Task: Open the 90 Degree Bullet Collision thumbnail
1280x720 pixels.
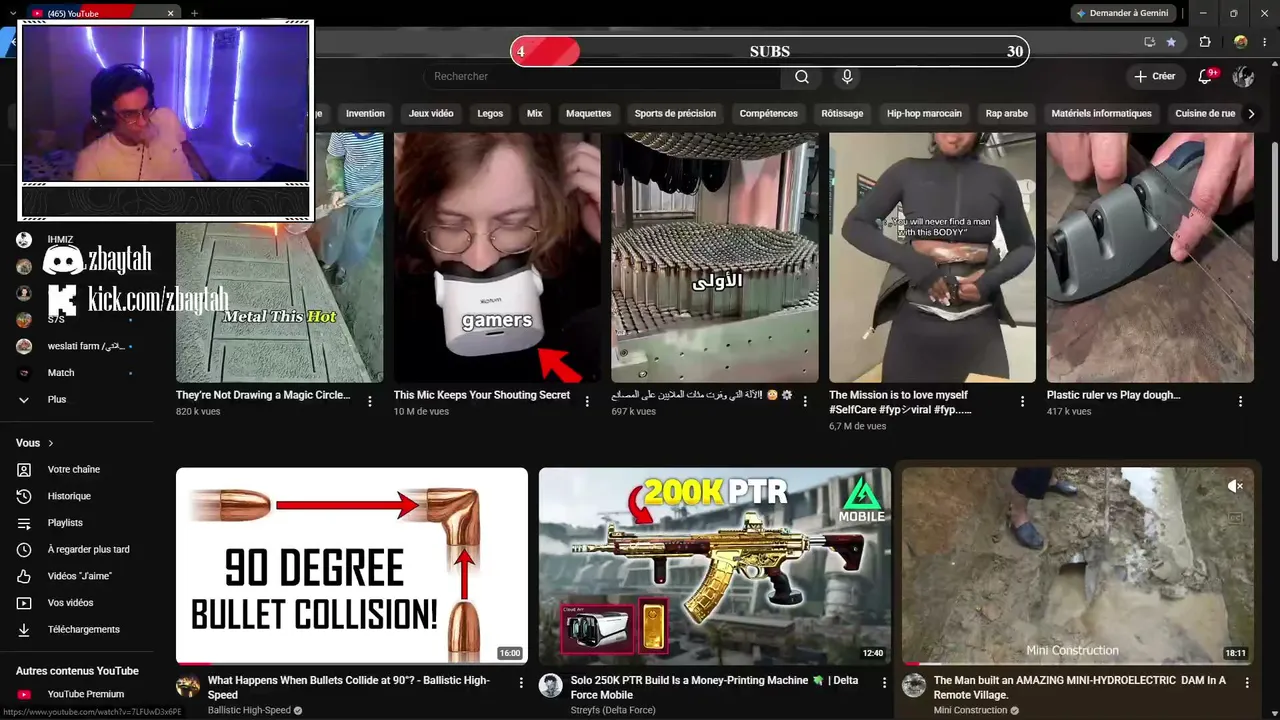Action: coord(352,565)
